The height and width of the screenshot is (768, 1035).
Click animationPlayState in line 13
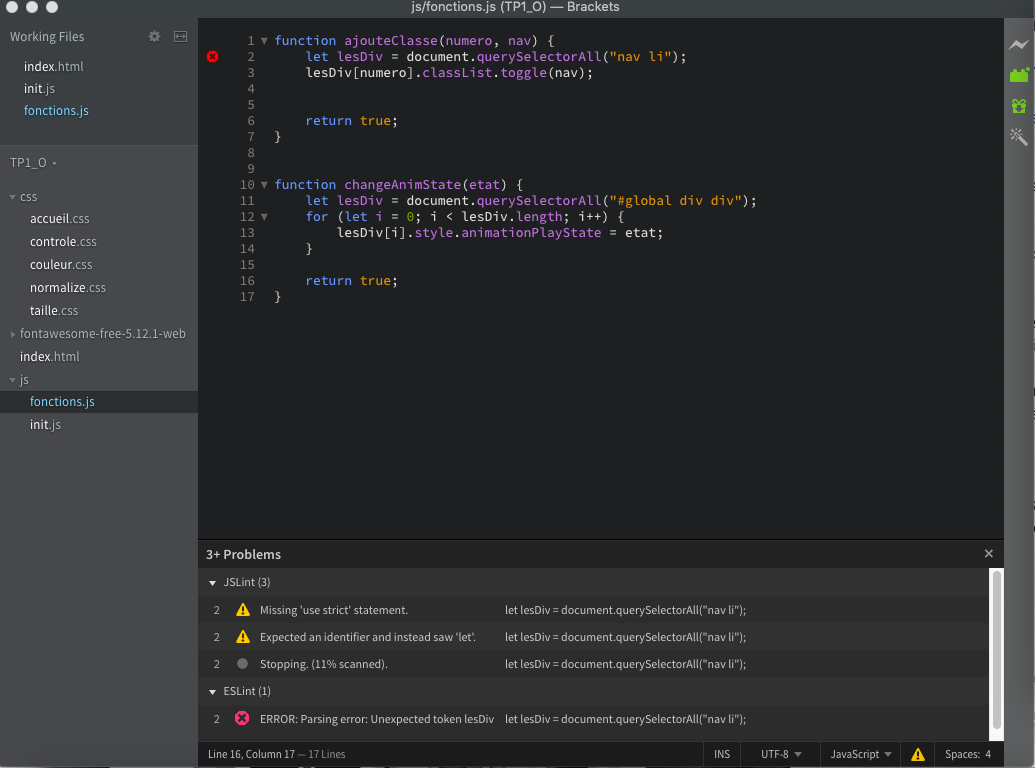531,233
